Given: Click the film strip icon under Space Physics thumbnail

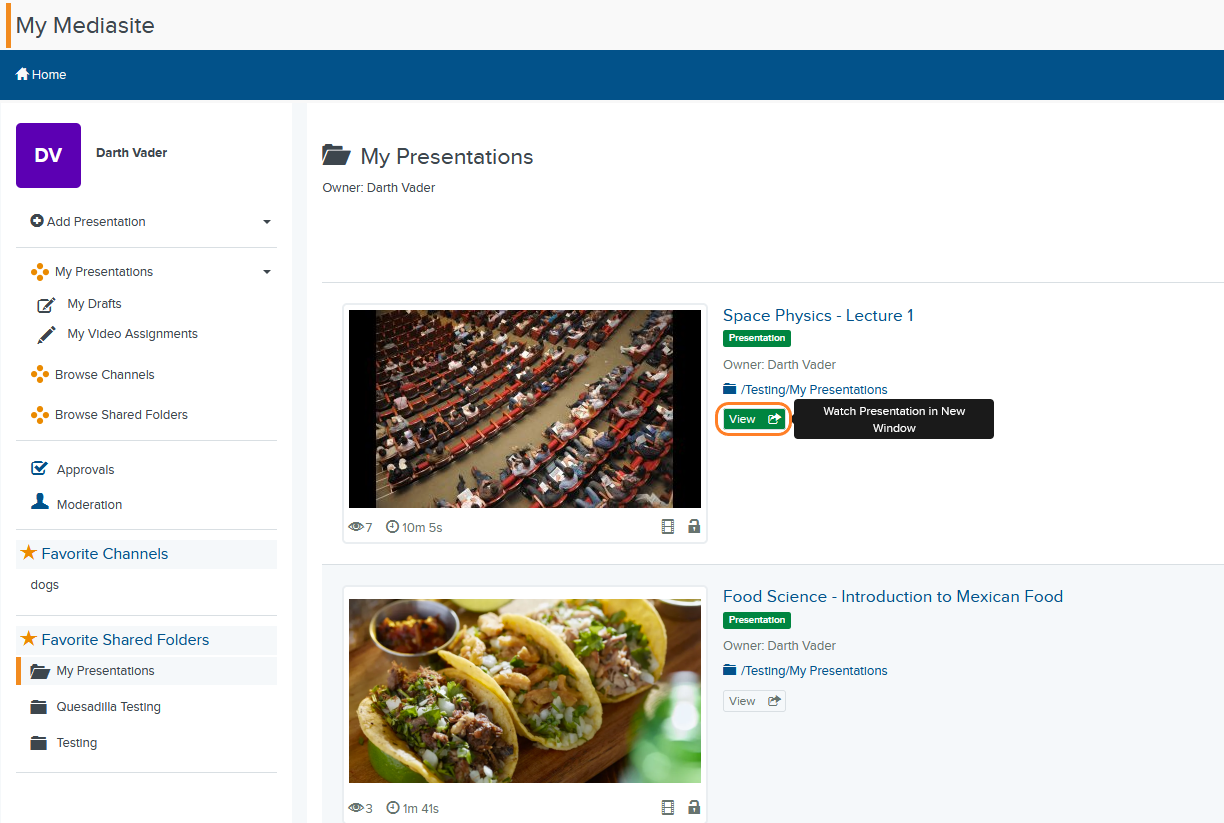Looking at the screenshot, I should tap(668, 526).
